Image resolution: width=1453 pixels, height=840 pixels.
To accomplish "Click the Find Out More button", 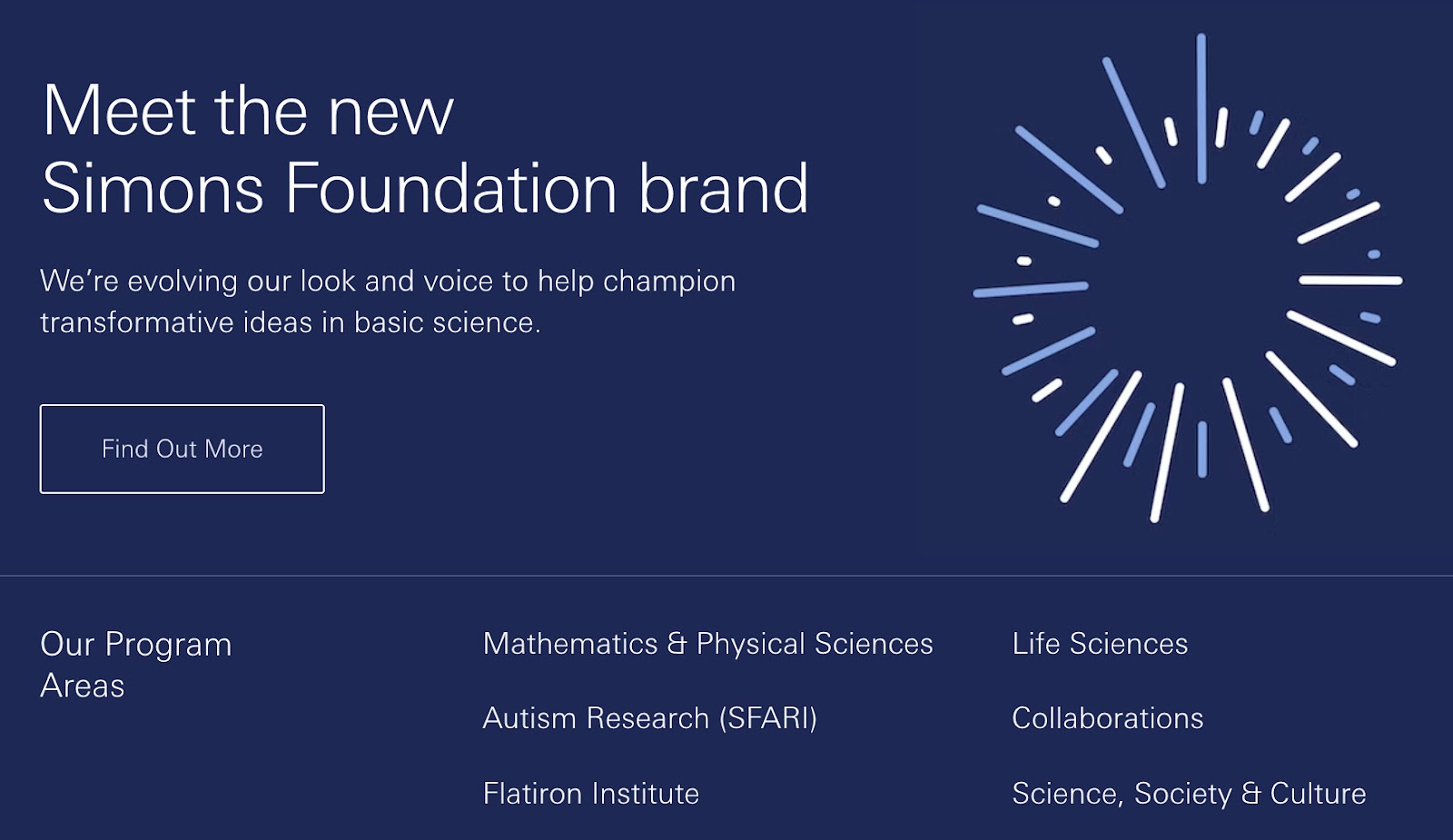I will click(x=182, y=449).
